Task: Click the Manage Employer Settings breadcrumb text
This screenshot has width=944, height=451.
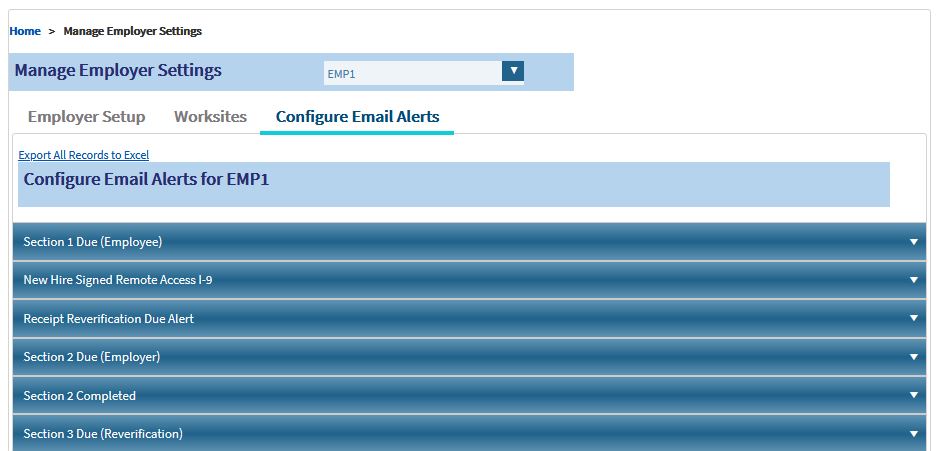Action: (x=132, y=31)
